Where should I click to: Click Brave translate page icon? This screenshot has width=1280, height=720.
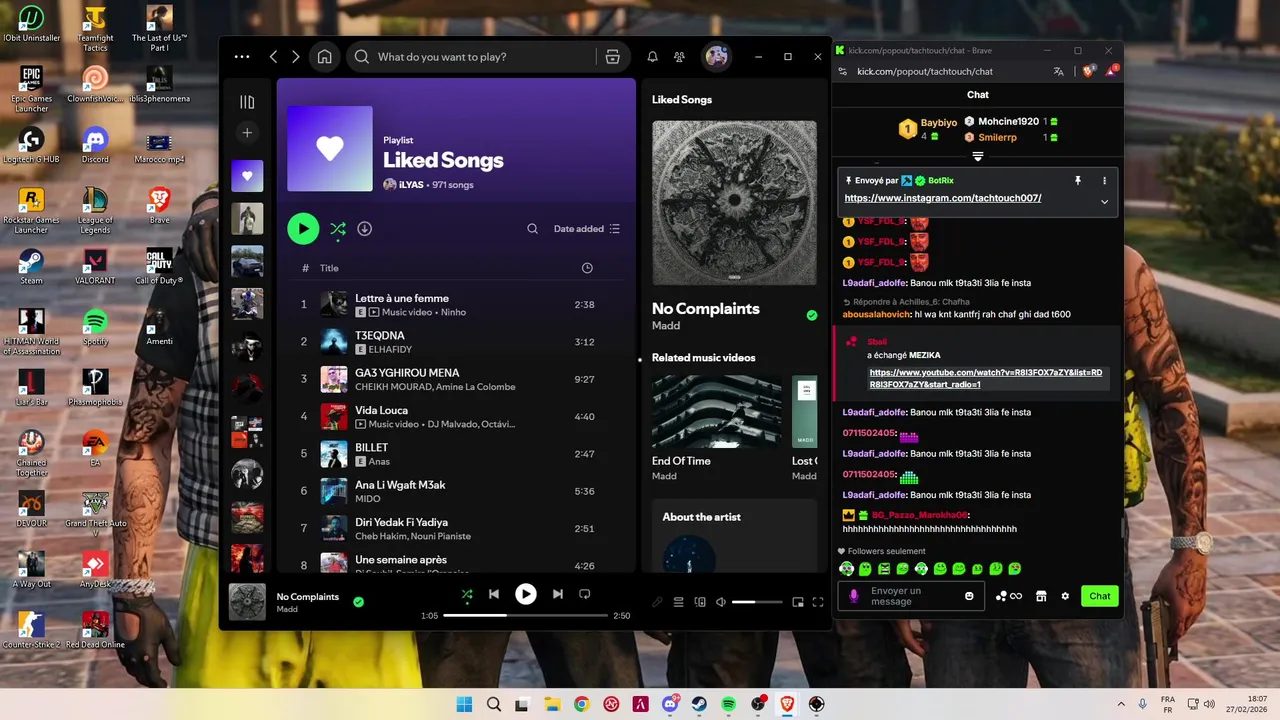(x=1059, y=72)
